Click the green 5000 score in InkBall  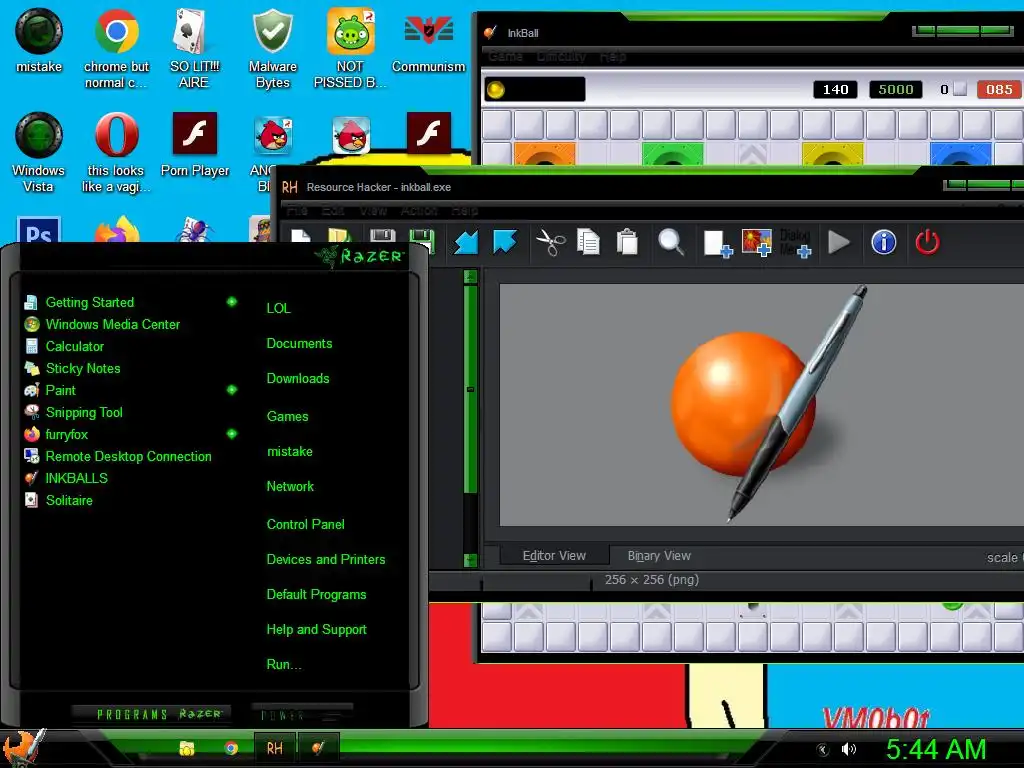[x=895, y=89]
